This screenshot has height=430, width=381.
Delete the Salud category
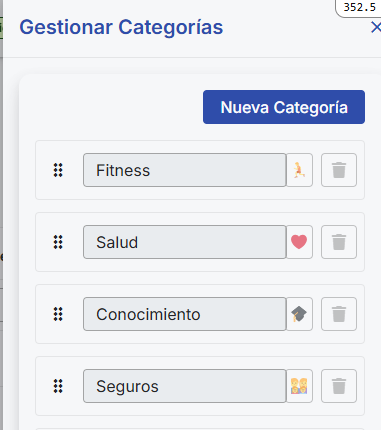[339, 242]
